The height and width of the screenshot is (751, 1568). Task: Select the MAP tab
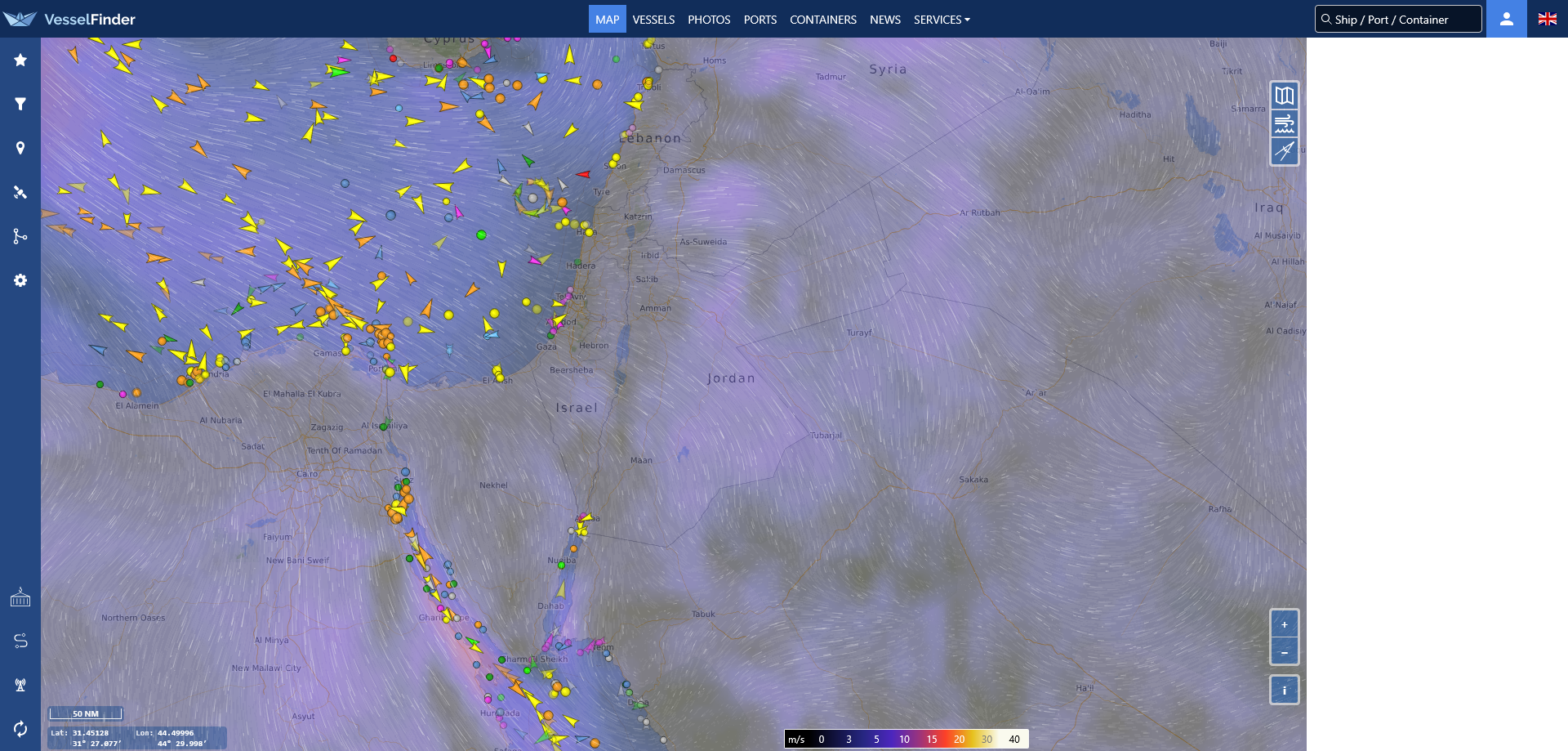coord(608,19)
